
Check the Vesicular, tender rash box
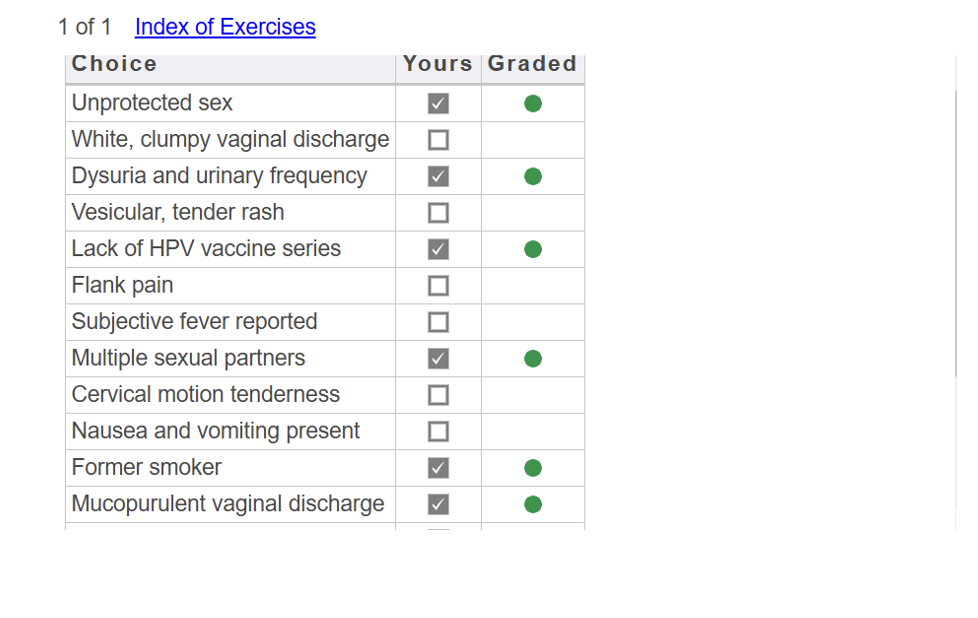click(438, 213)
